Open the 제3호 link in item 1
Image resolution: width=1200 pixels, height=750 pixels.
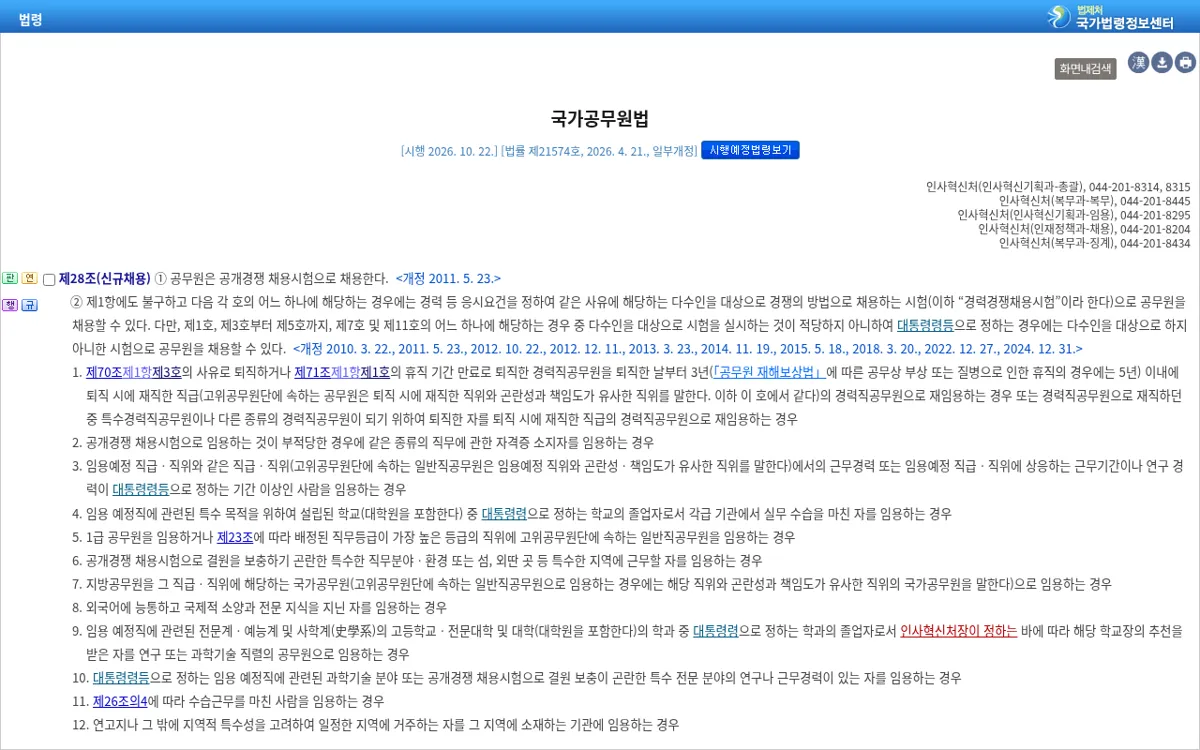click(x=166, y=372)
